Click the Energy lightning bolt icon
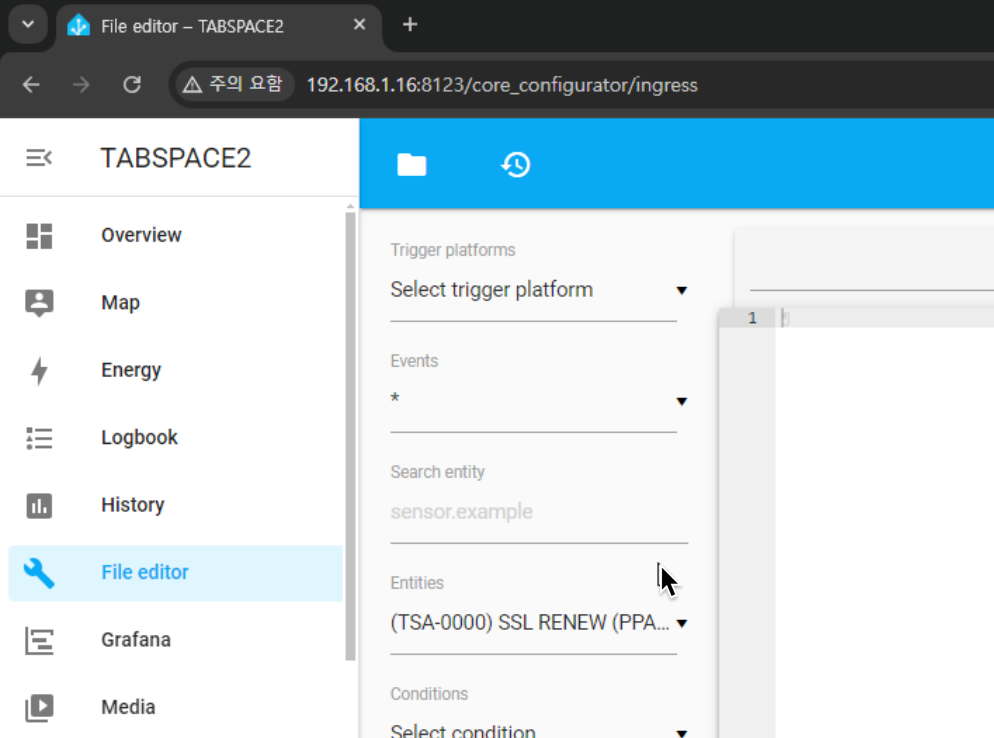994x738 pixels. tap(39, 371)
